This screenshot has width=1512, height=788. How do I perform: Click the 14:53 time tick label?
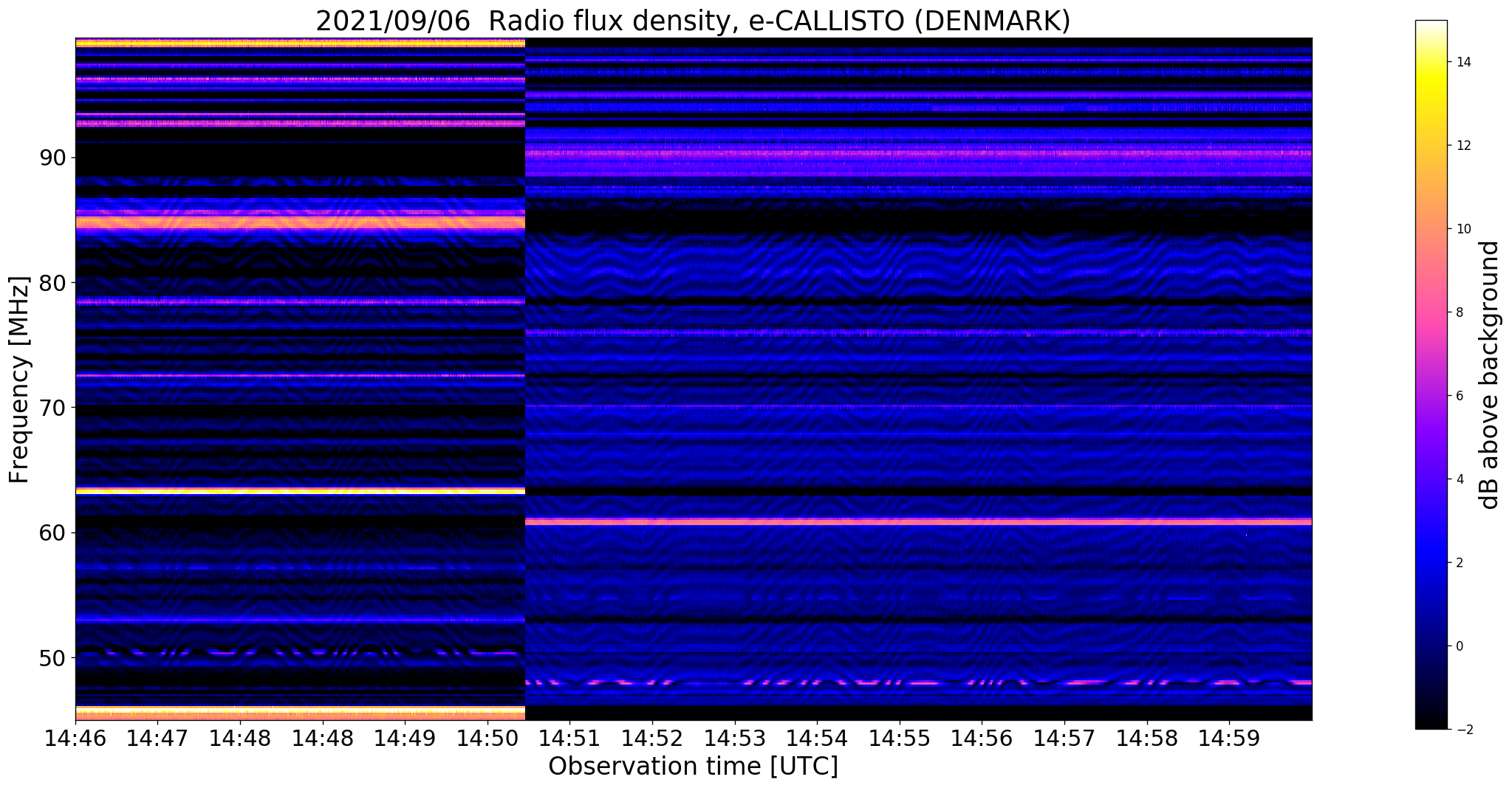tap(735, 739)
